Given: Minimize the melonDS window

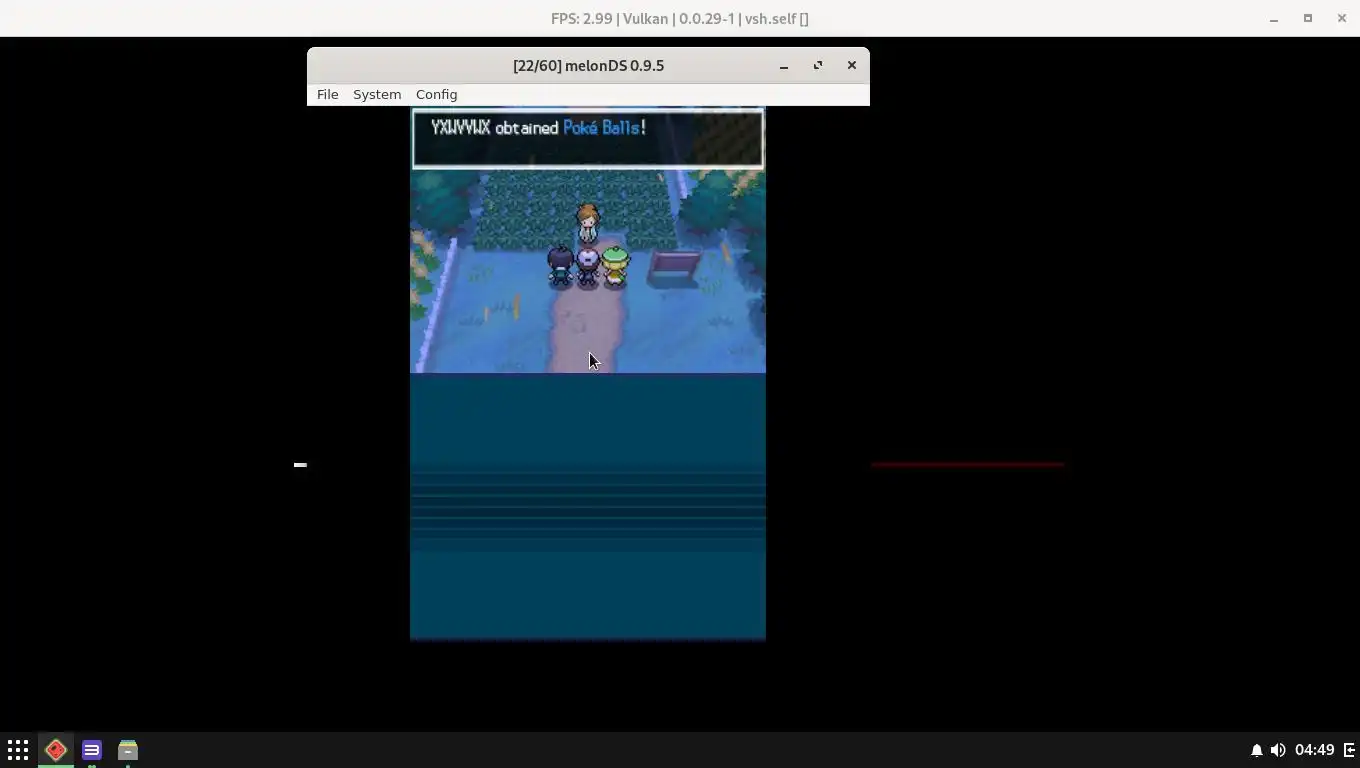Looking at the screenshot, I should click(784, 65).
